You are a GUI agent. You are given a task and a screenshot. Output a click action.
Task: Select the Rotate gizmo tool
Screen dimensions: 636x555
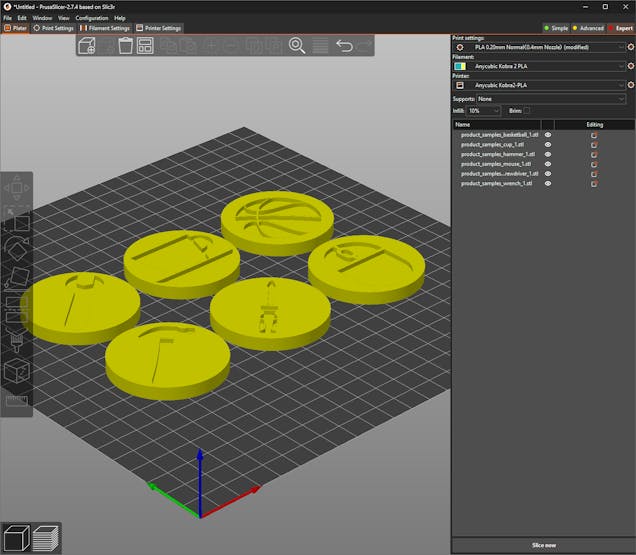pos(17,250)
